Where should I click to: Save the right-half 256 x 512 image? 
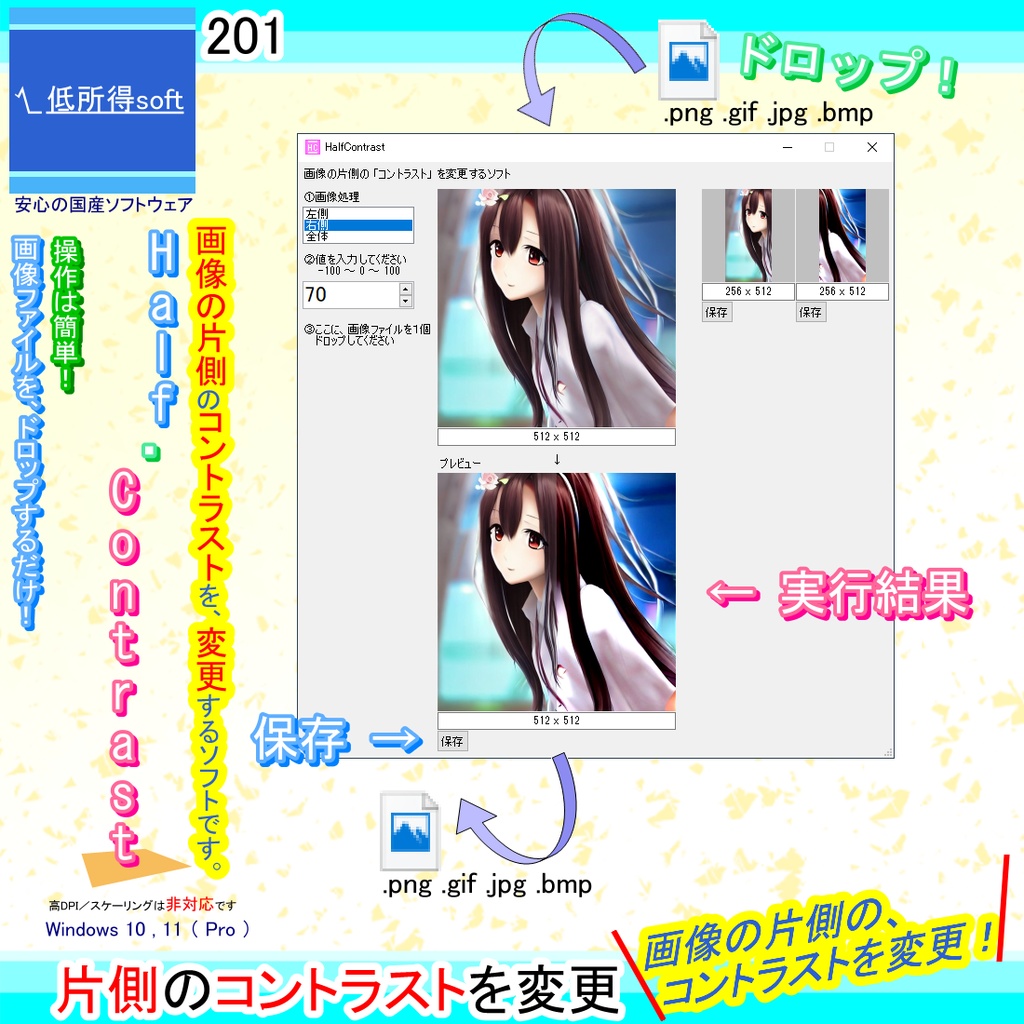coord(810,312)
